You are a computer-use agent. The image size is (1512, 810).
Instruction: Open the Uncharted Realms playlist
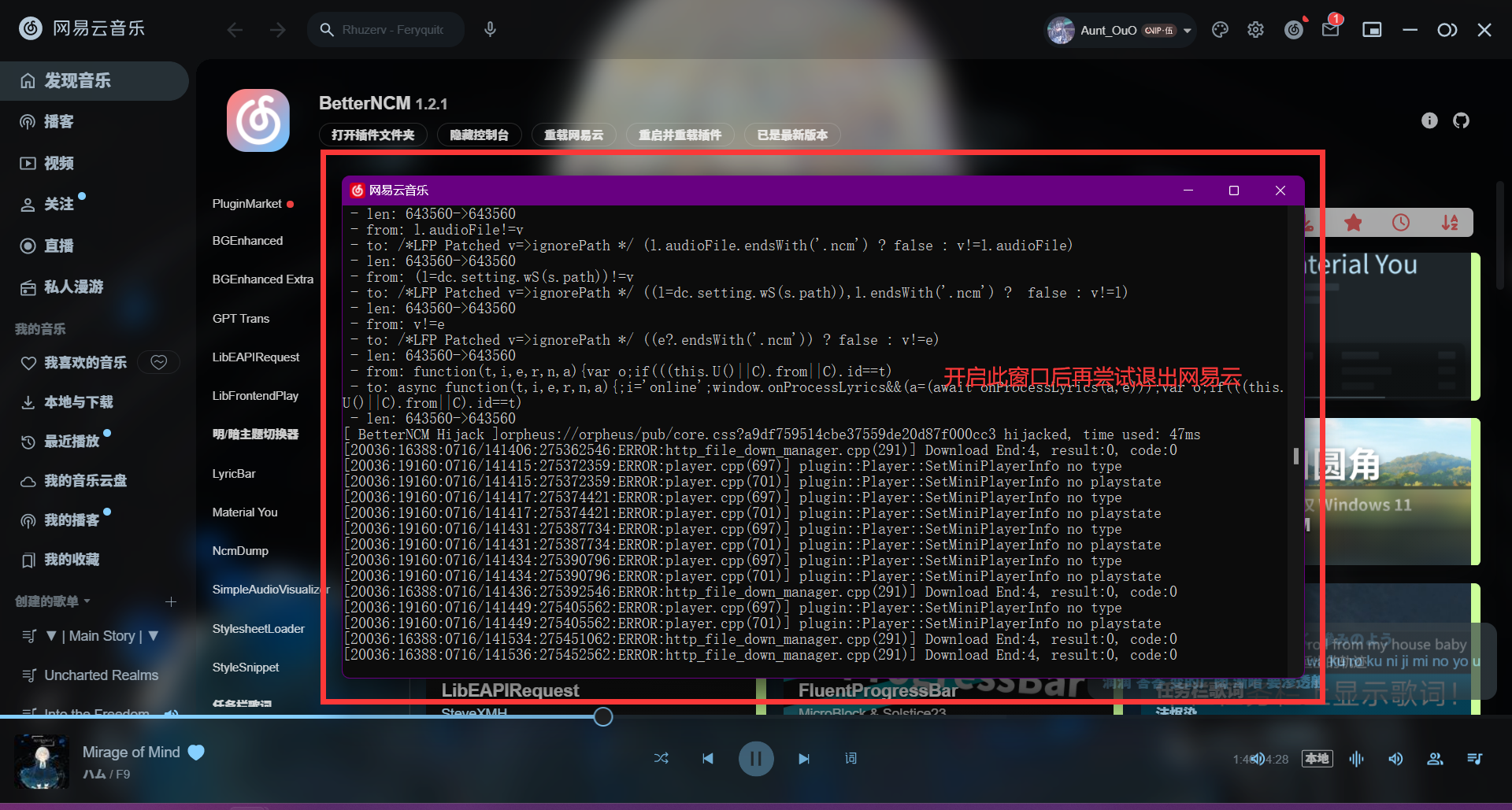[102, 675]
